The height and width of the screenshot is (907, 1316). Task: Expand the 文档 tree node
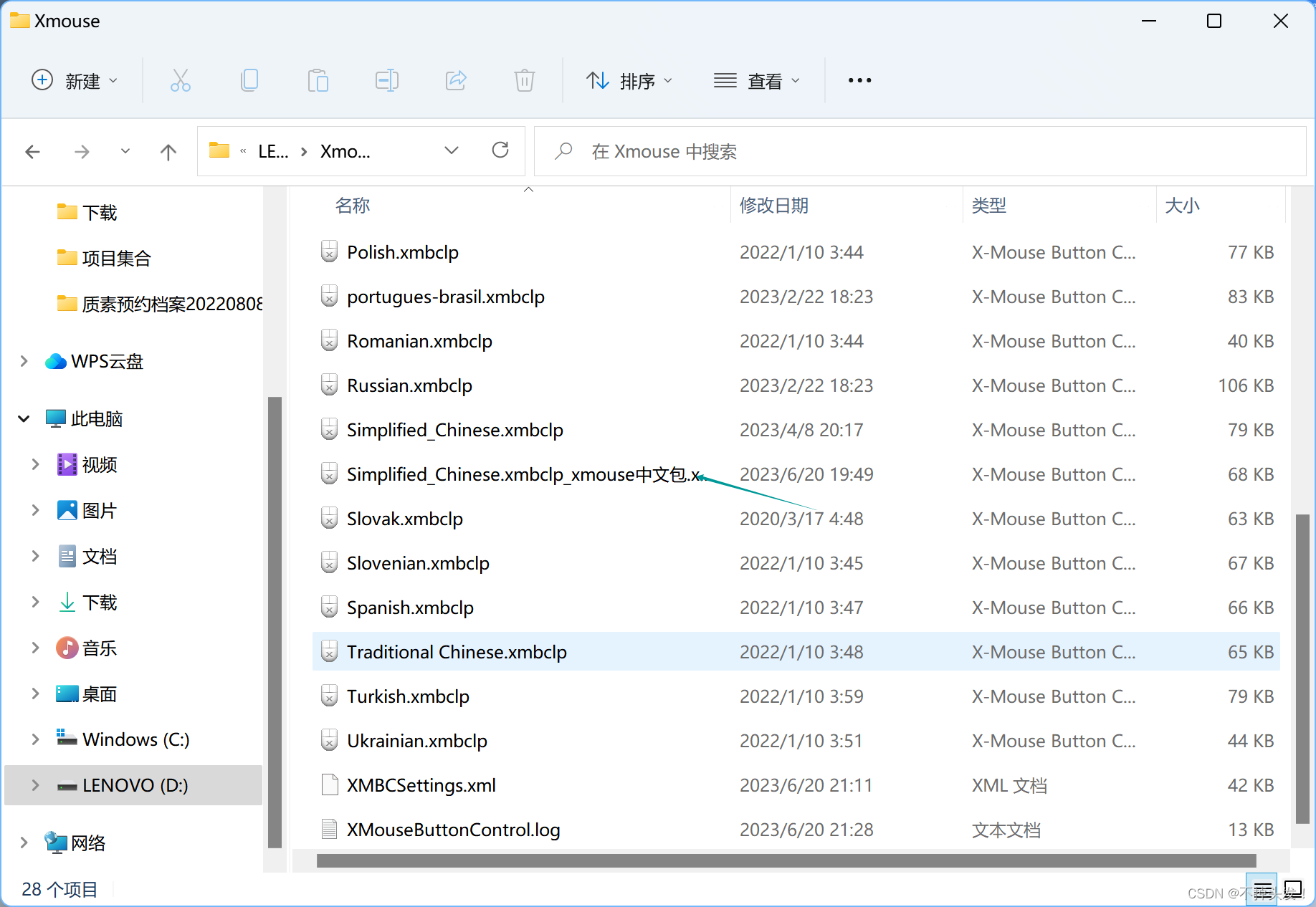(35, 556)
